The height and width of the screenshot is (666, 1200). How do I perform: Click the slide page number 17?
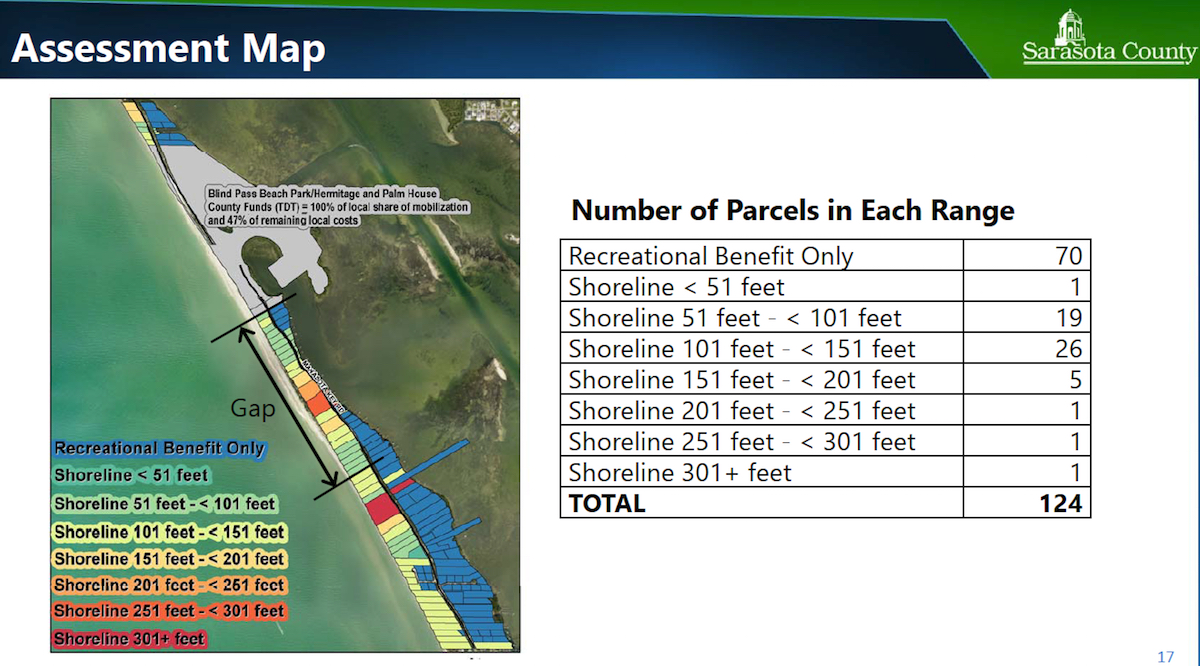pyautogui.click(x=1165, y=657)
